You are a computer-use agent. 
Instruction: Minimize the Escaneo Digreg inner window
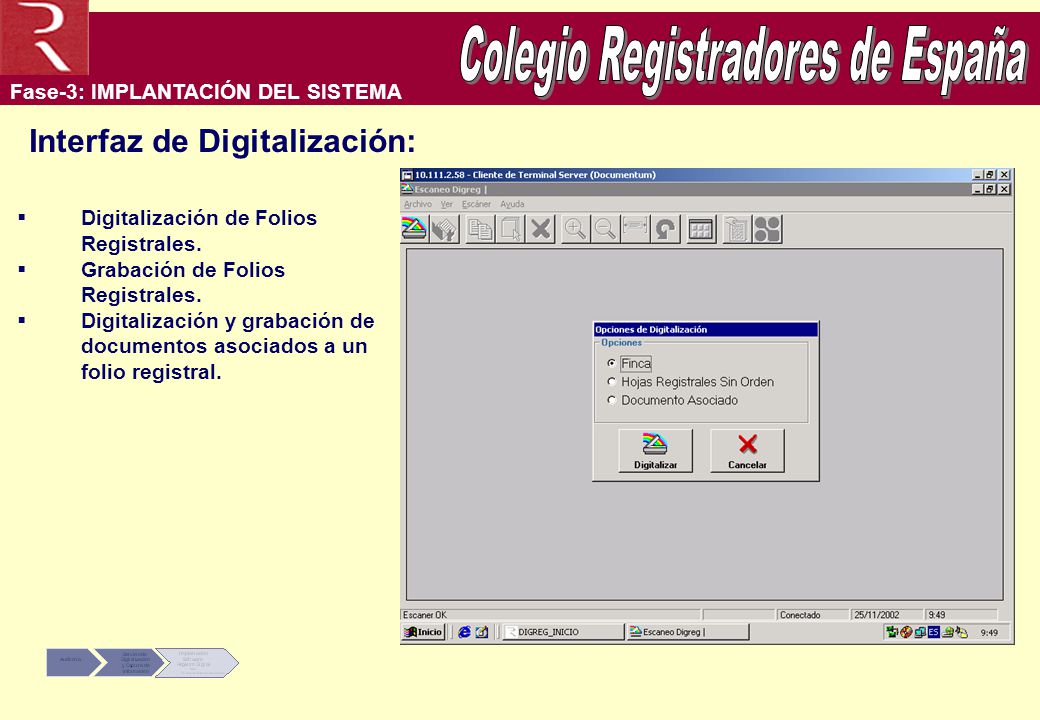[x=977, y=189]
